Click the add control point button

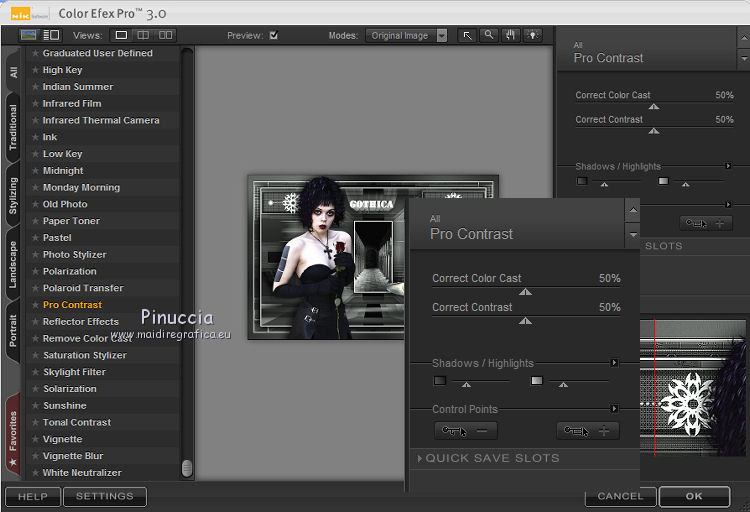588,431
